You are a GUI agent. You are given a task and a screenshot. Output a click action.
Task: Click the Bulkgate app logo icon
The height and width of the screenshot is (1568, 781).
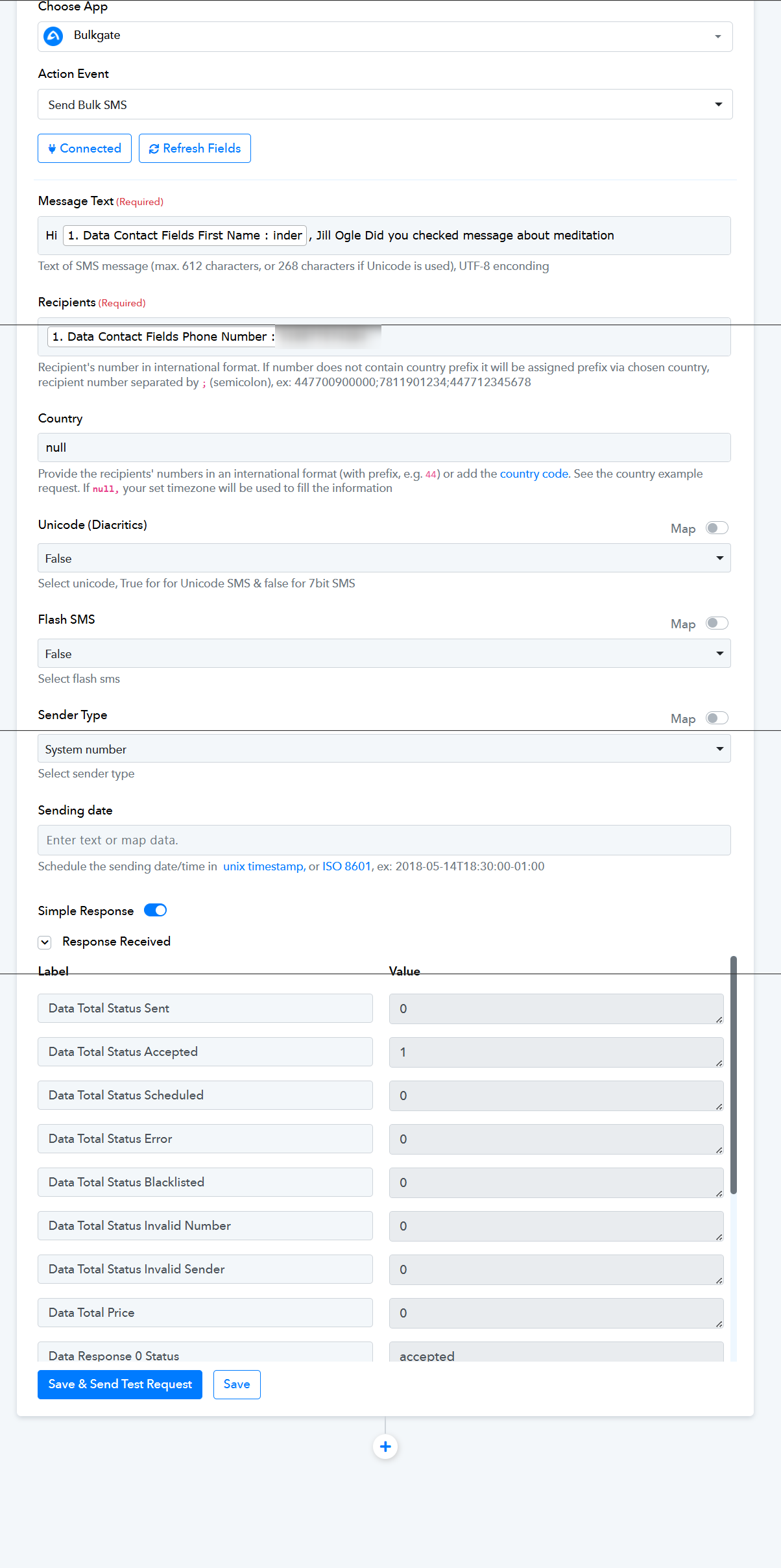point(53,36)
